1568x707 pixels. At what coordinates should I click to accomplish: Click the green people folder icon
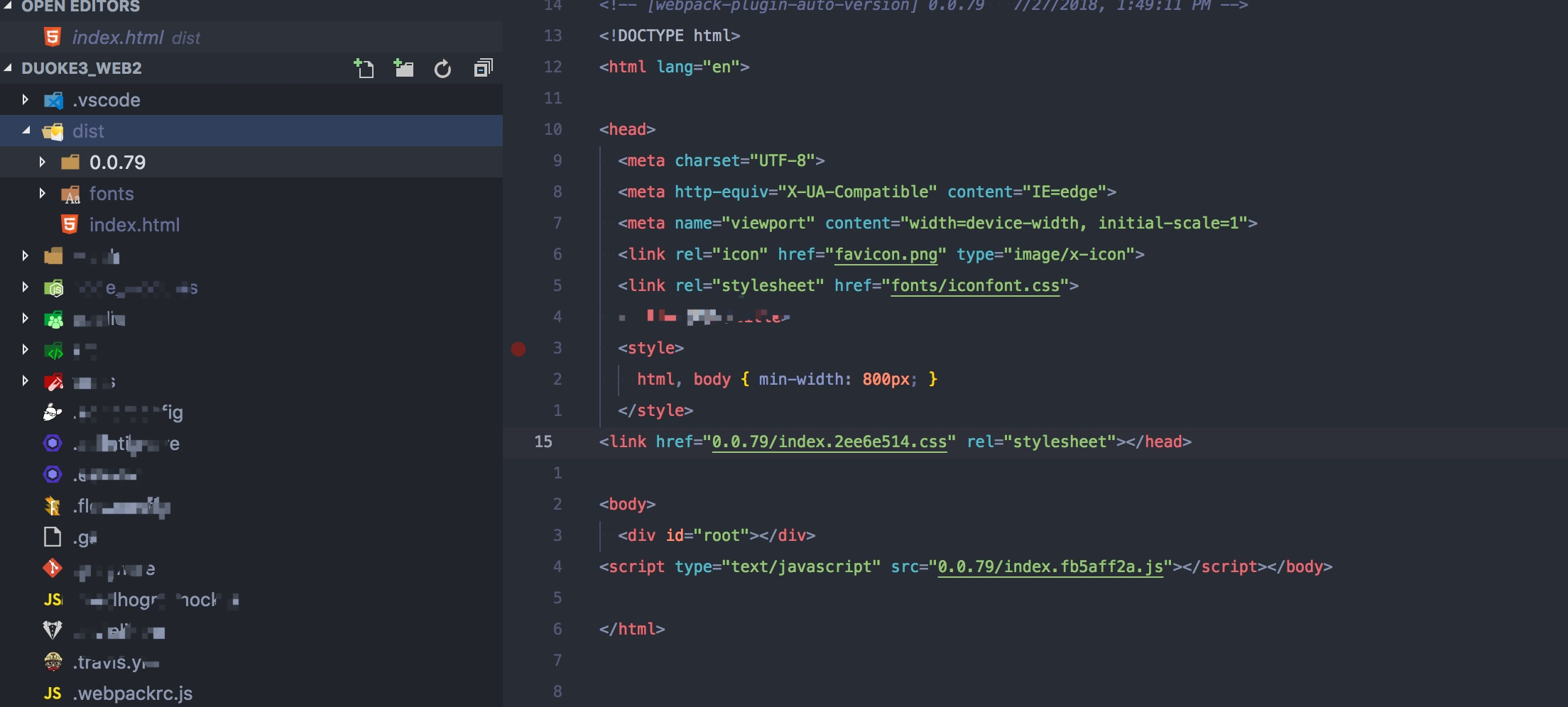(54, 319)
